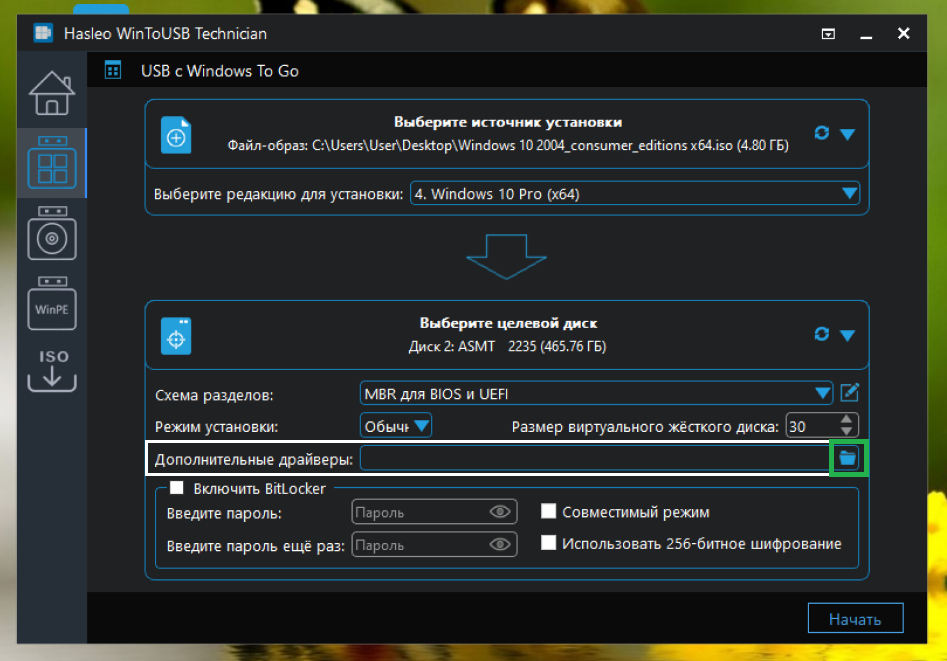The height and width of the screenshot is (661, 947).
Task: Click the virtual disk size stepper
Action: pyautogui.click(x=846, y=424)
